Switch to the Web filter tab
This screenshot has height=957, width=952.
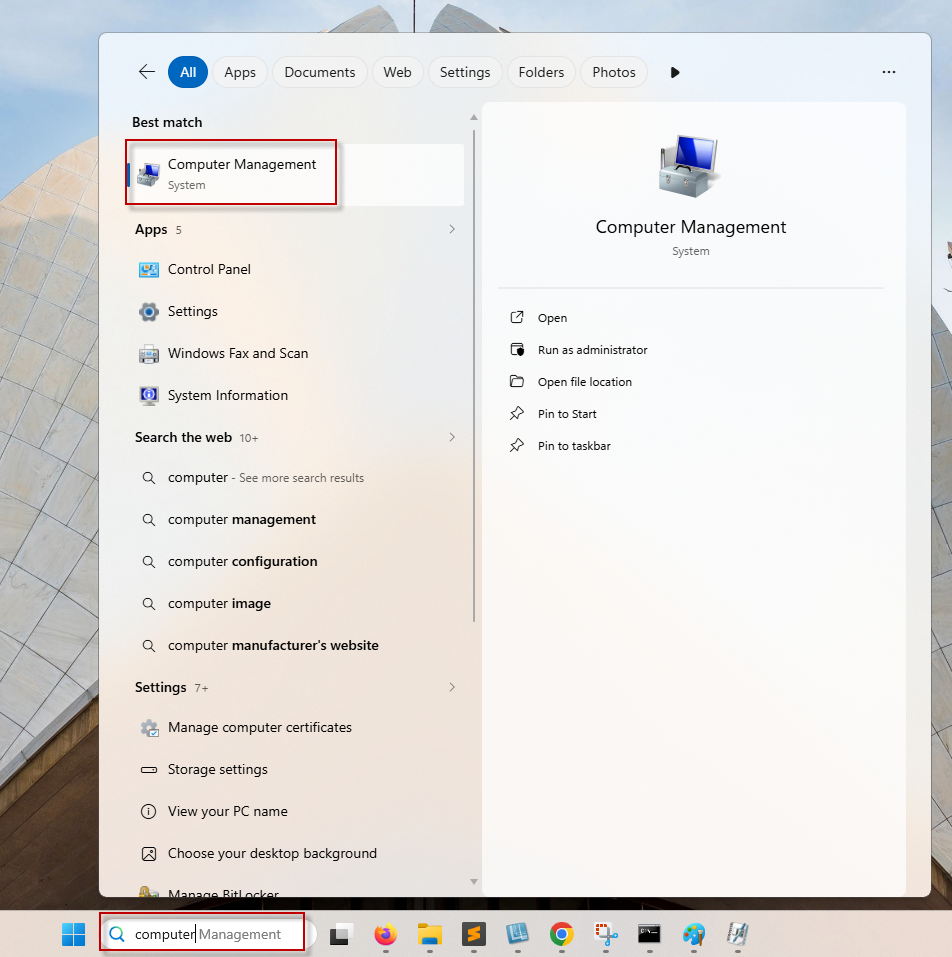[397, 72]
